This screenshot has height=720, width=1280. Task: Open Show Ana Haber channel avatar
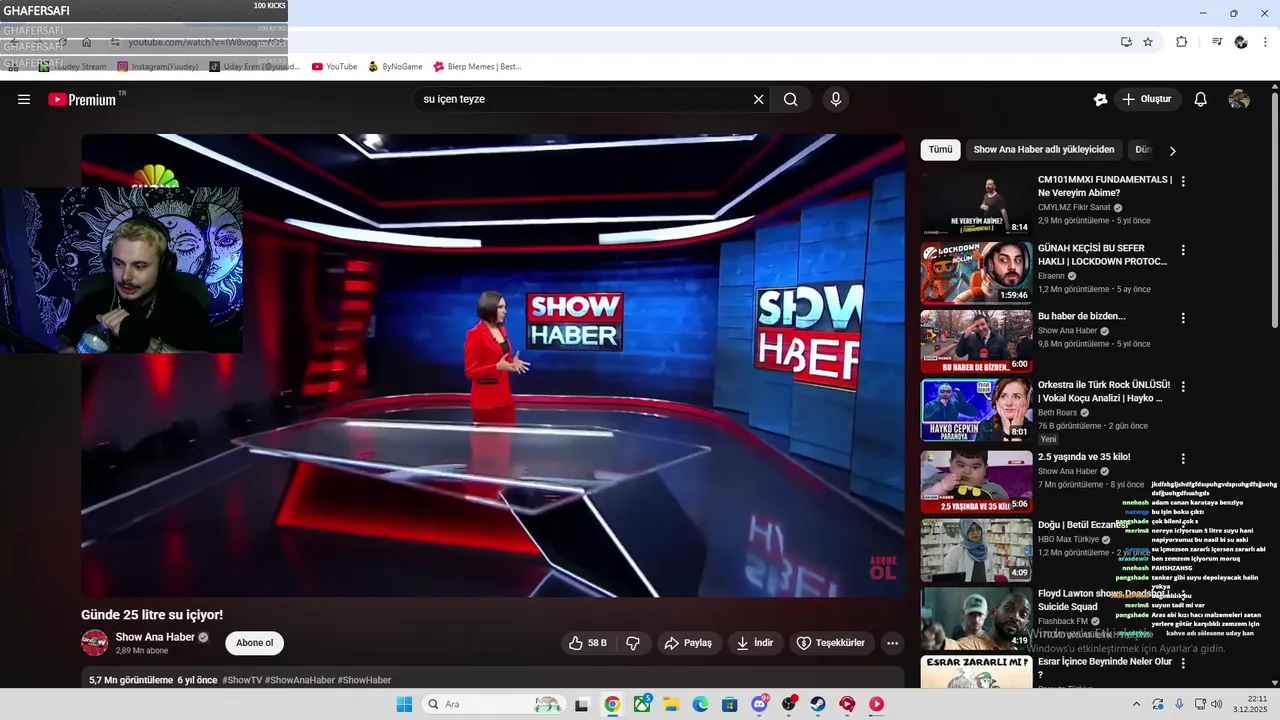pos(95,643)
